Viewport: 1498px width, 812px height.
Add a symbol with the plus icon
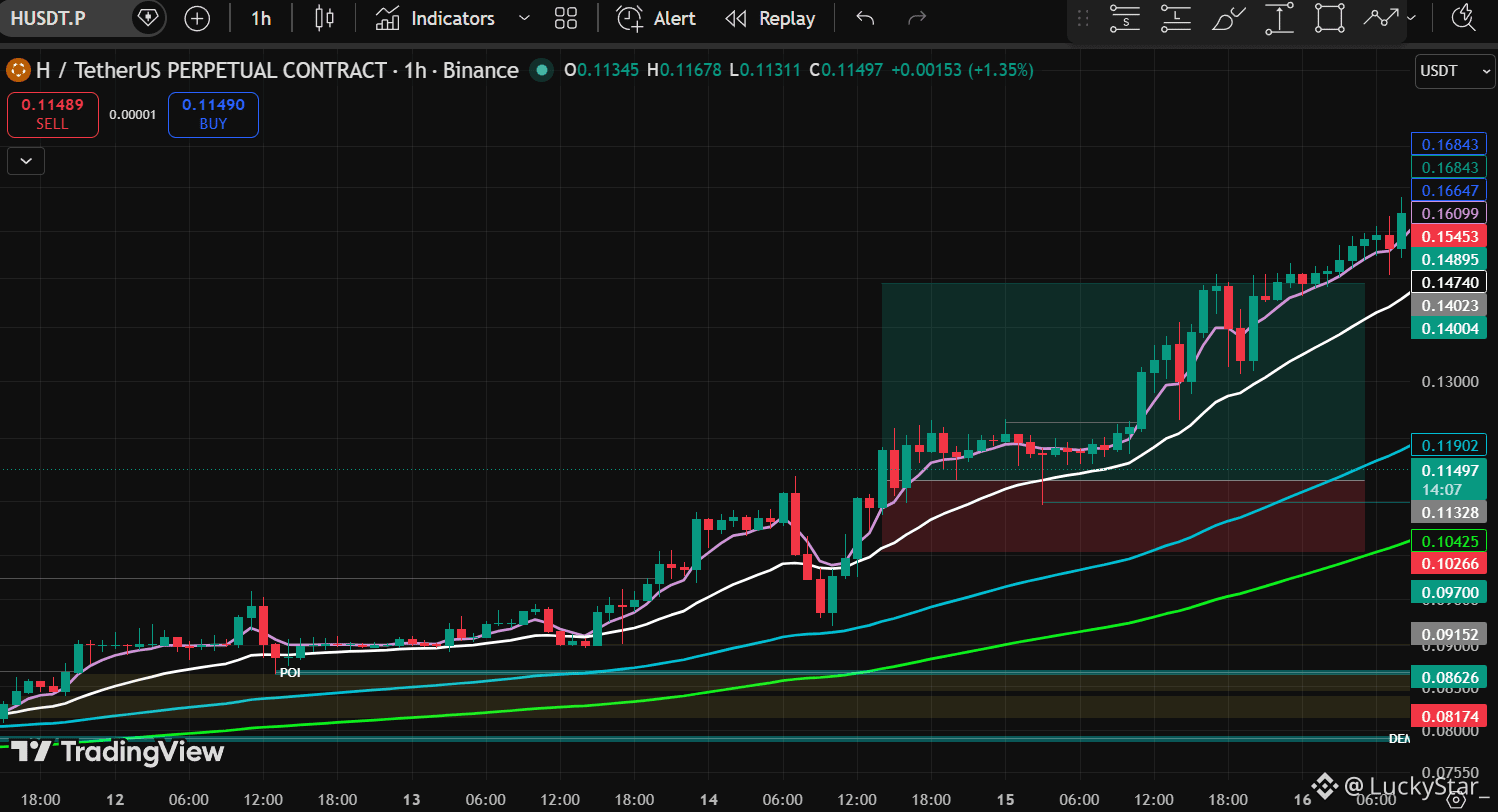198,18
